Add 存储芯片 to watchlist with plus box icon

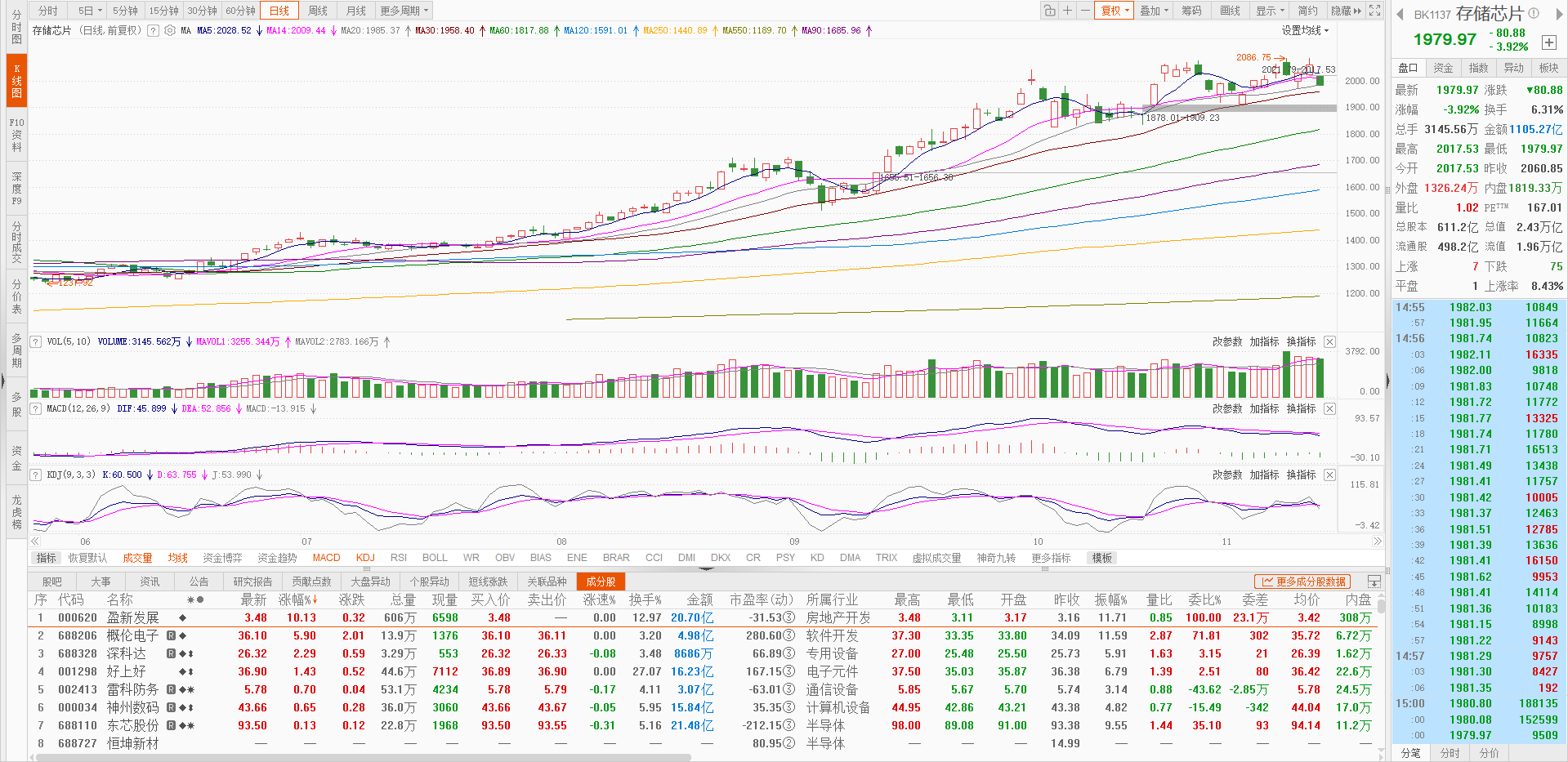[x=1548, y=42]
